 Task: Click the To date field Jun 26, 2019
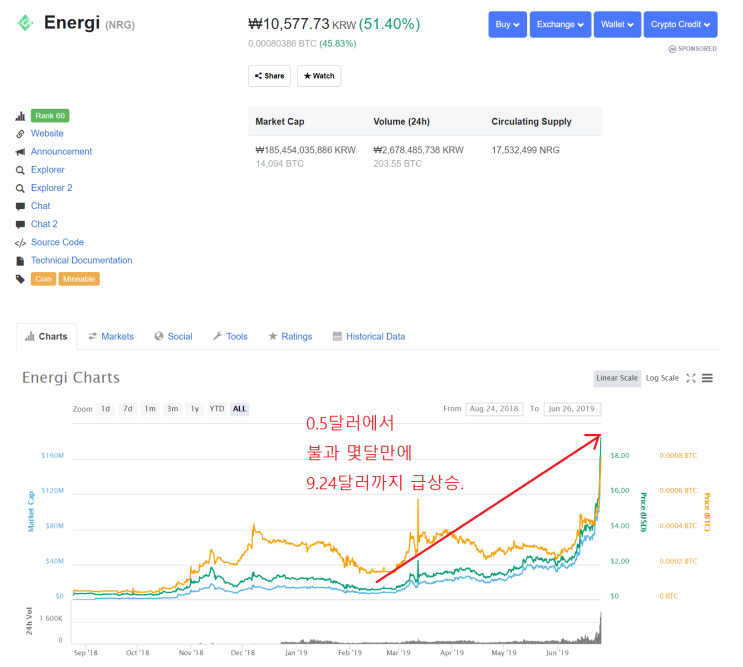tap(572, 409)
